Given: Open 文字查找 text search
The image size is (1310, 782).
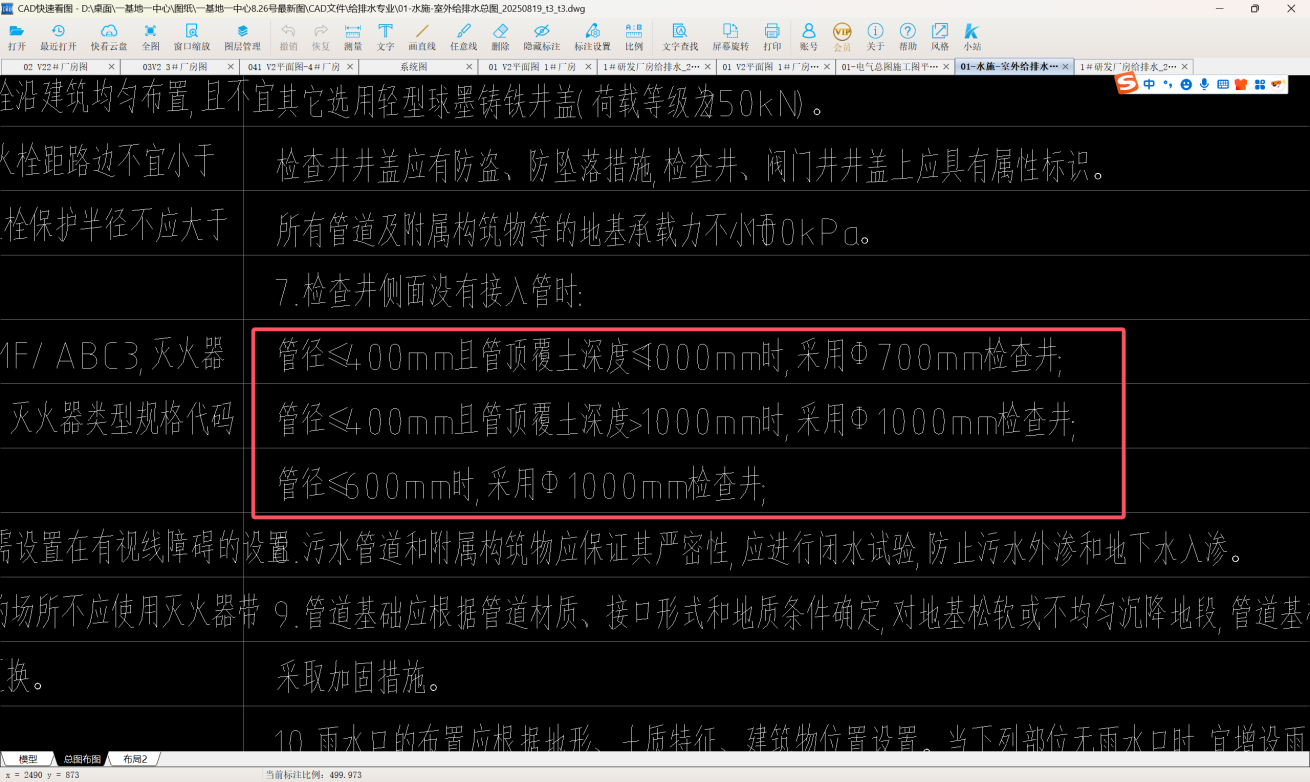Looking at the screenshot, I should tap(680, 37).
